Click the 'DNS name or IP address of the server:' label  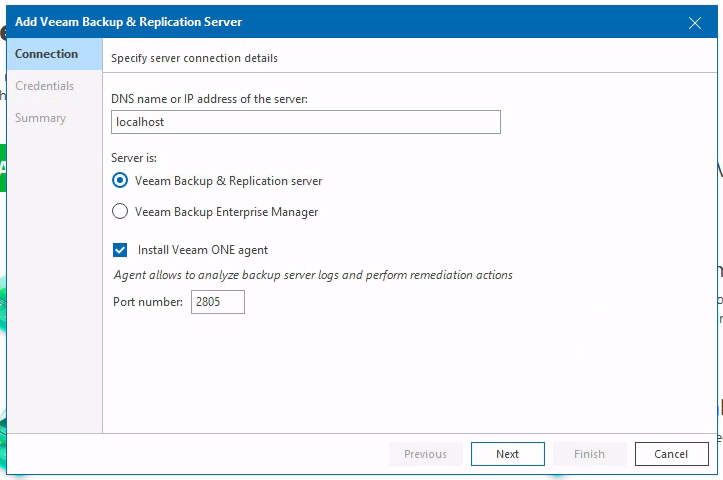[x=209, y=99]
